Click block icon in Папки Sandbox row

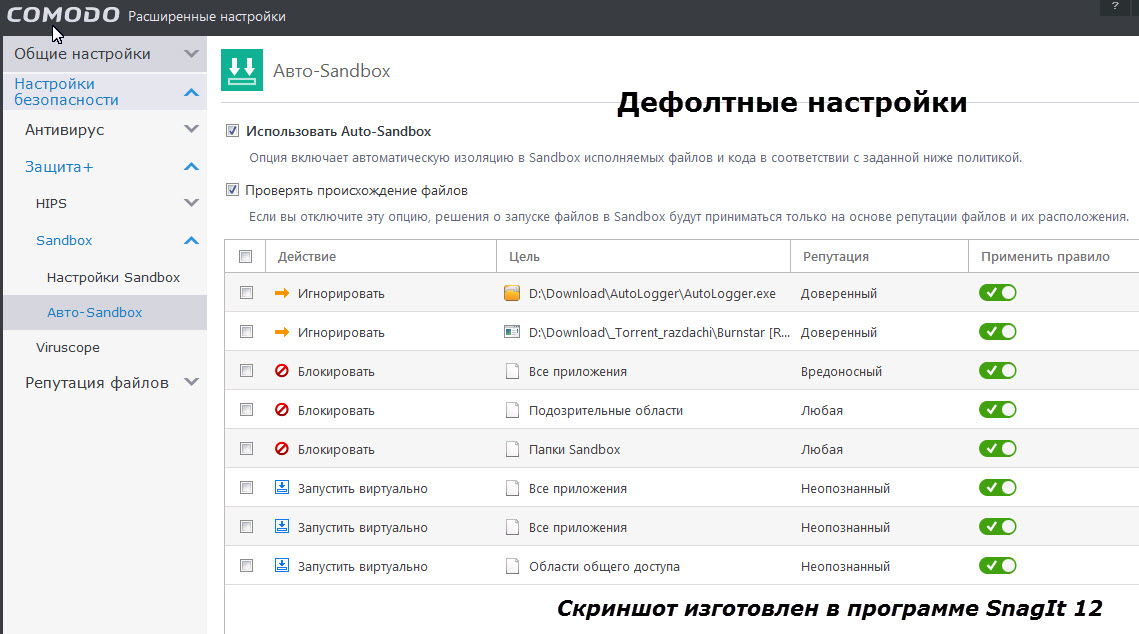point(282,449)
